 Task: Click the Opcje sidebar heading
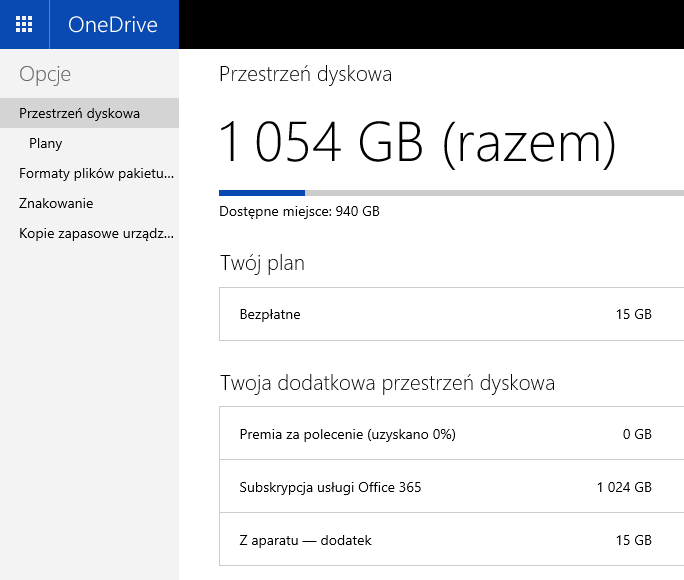click(x=45, y=74)
